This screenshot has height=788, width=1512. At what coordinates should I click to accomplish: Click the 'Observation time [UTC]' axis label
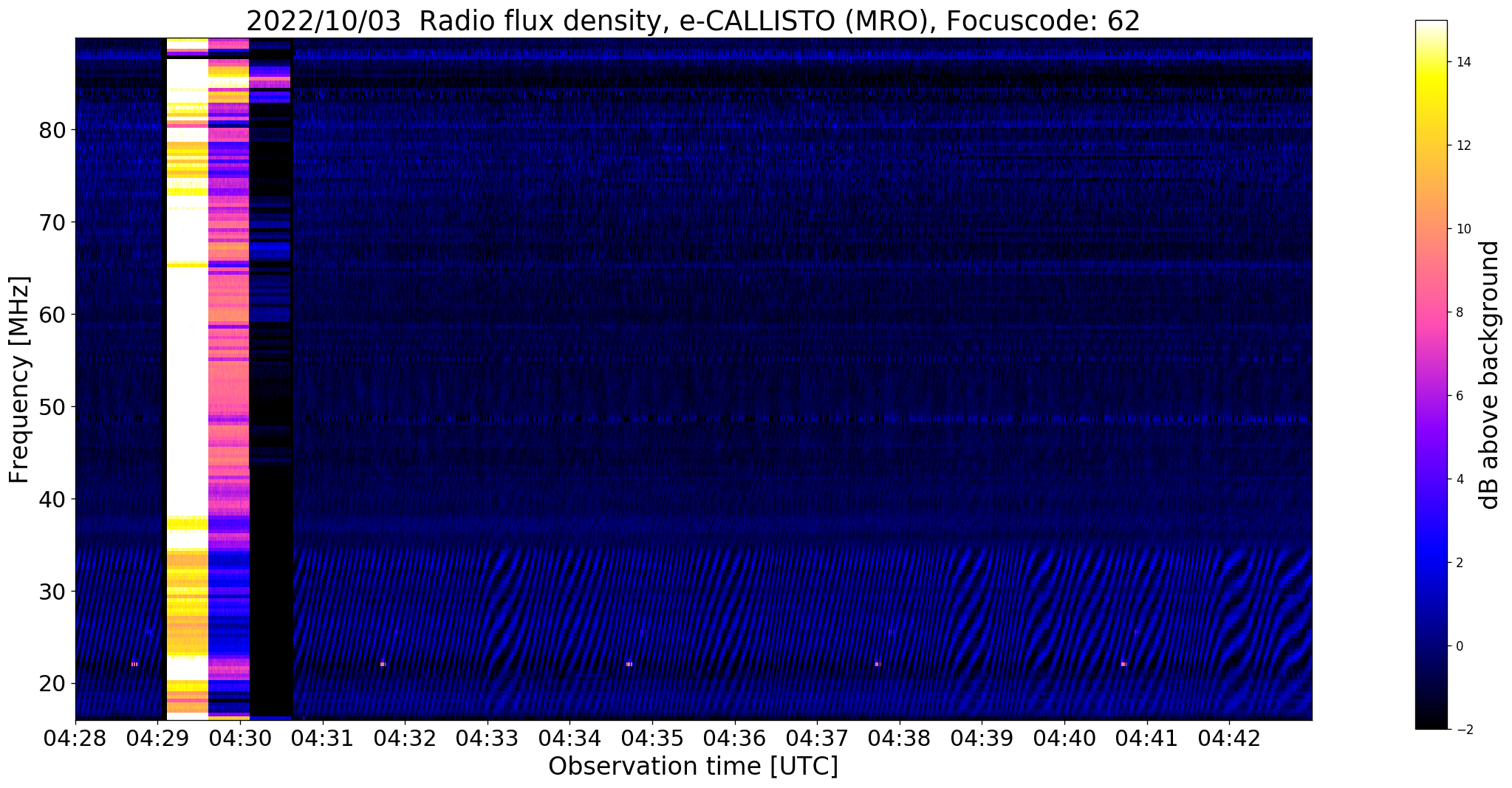pyautogui.click(x=693, y=767)
